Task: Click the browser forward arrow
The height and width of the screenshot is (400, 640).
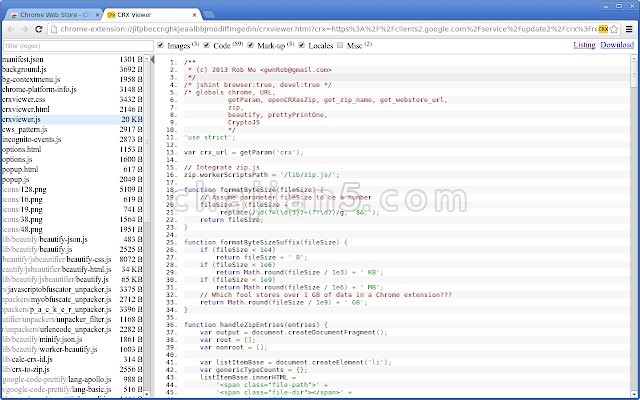Action: [x=24, y=29]
